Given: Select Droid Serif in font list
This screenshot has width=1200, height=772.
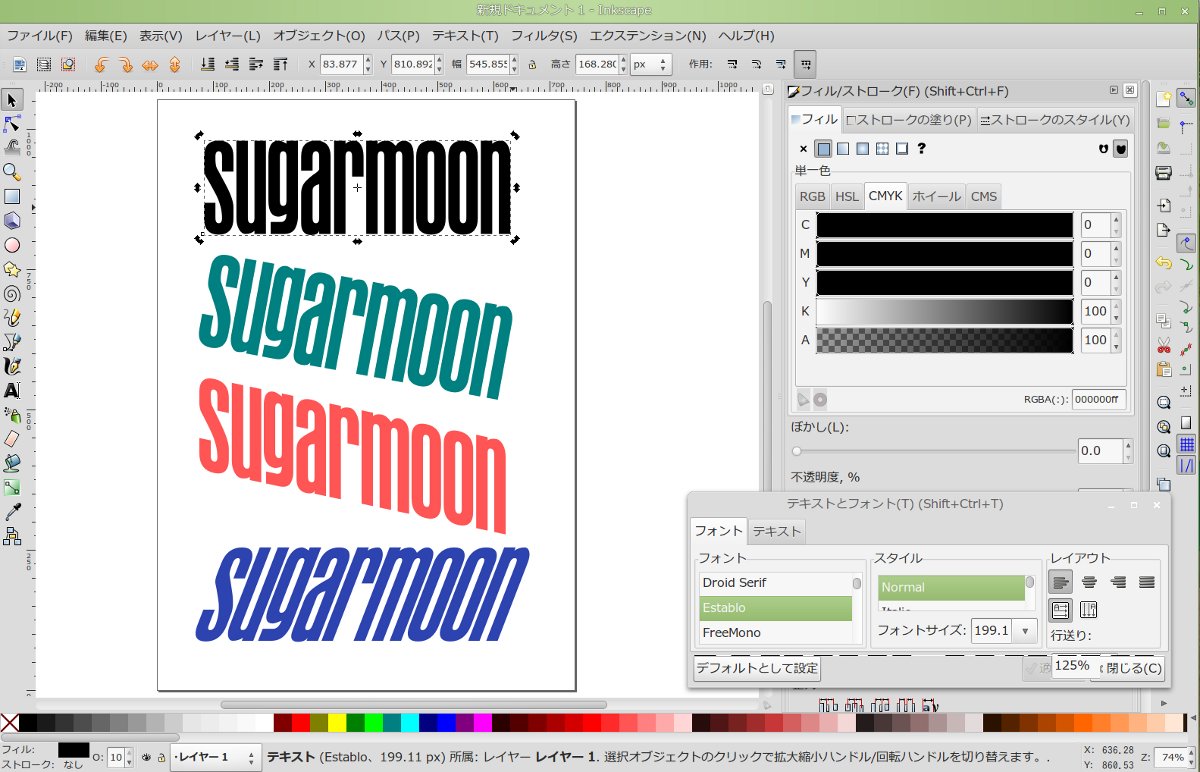Looking at the screenshot, I should point(775,583).
